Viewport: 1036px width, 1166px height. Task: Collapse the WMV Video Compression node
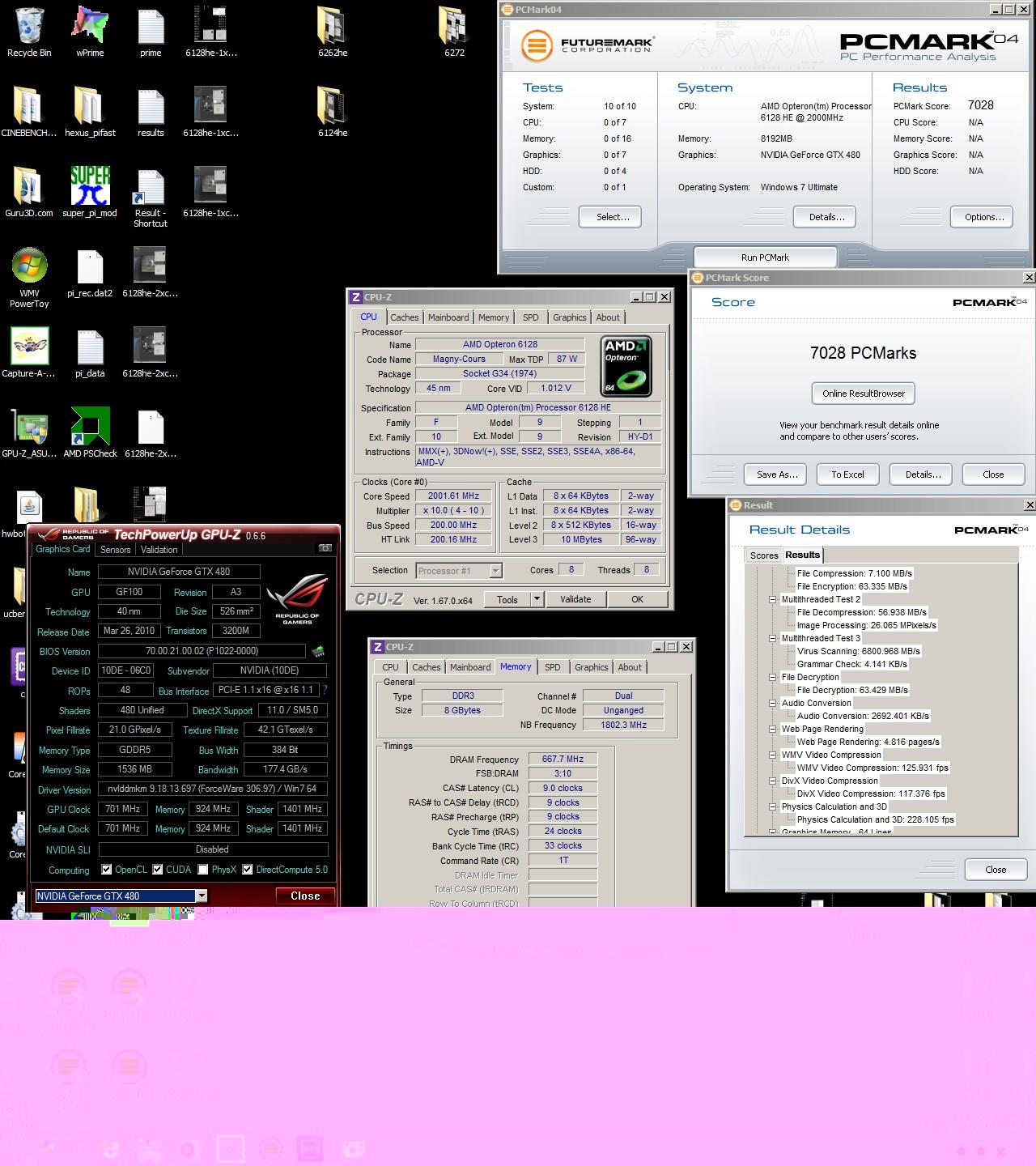pos(773,755)
